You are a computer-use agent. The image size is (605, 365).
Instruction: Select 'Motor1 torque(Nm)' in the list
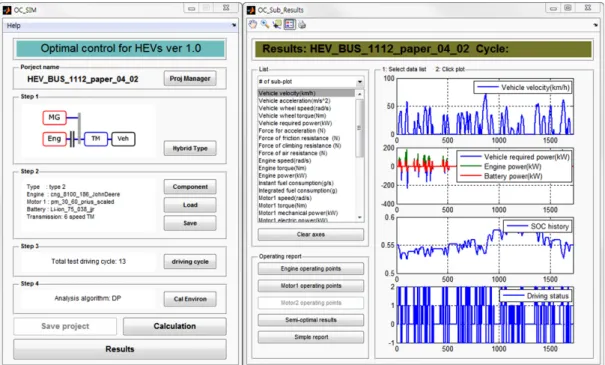(306, 206)
